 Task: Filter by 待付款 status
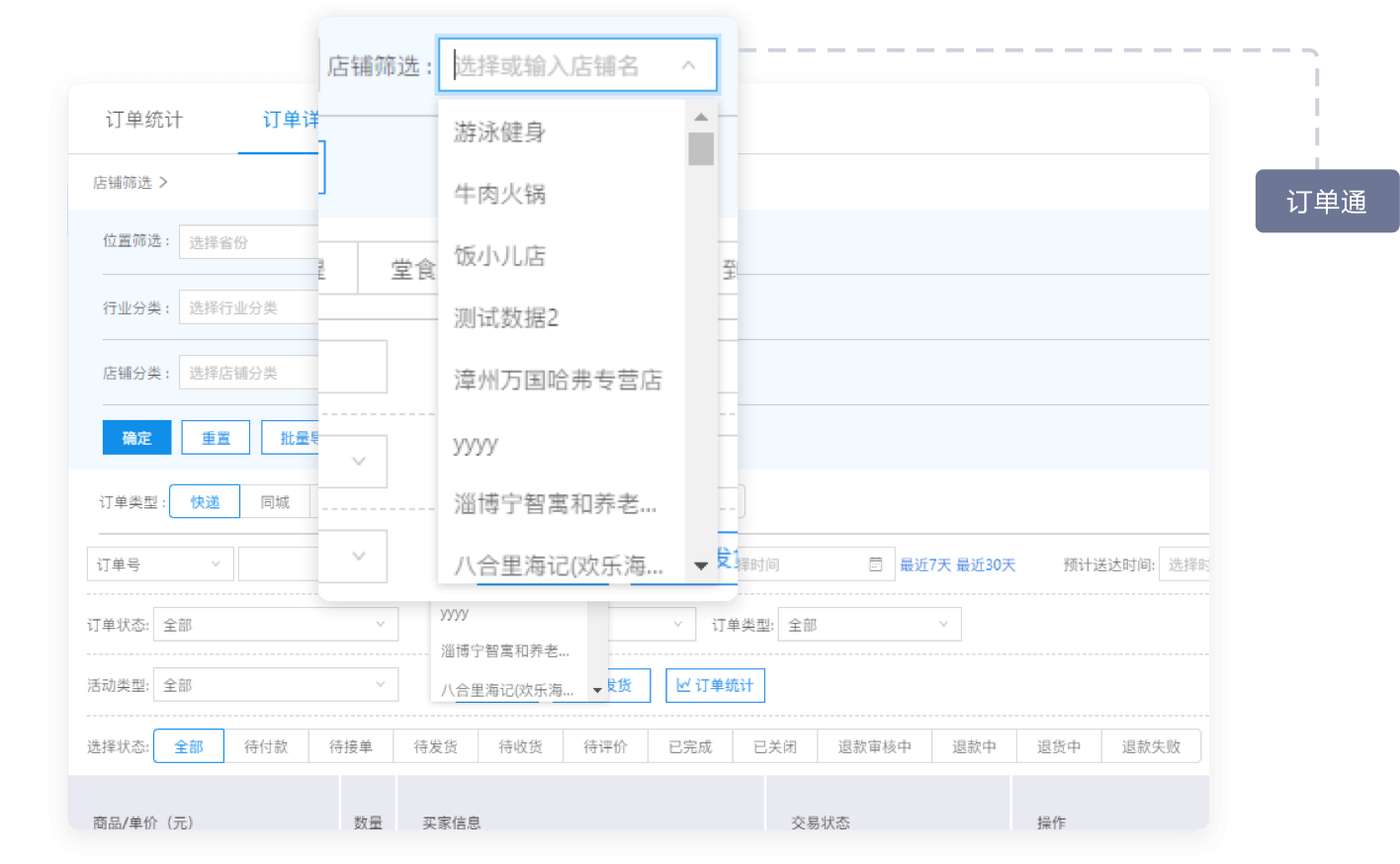[x=266, y=746]
